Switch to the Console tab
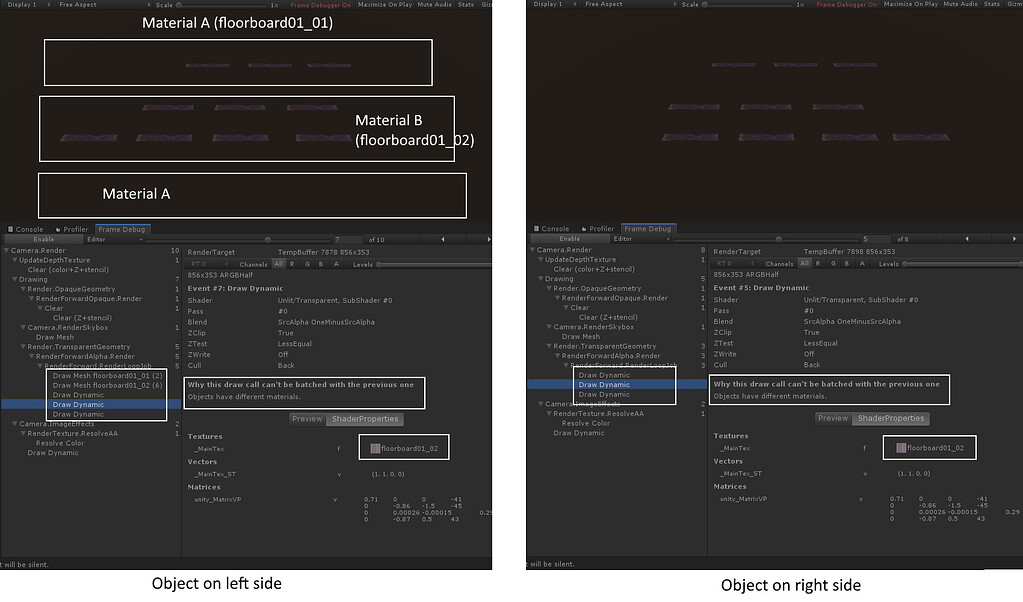 coord(29,228)
